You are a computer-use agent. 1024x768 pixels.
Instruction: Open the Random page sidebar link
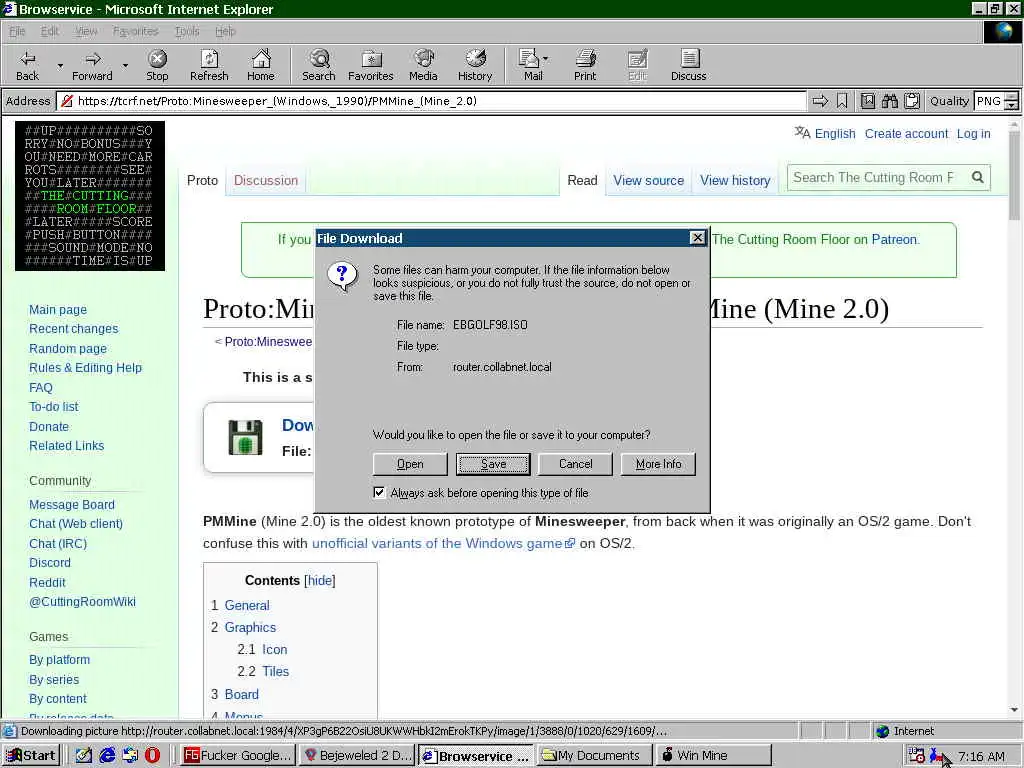(68, 349)
